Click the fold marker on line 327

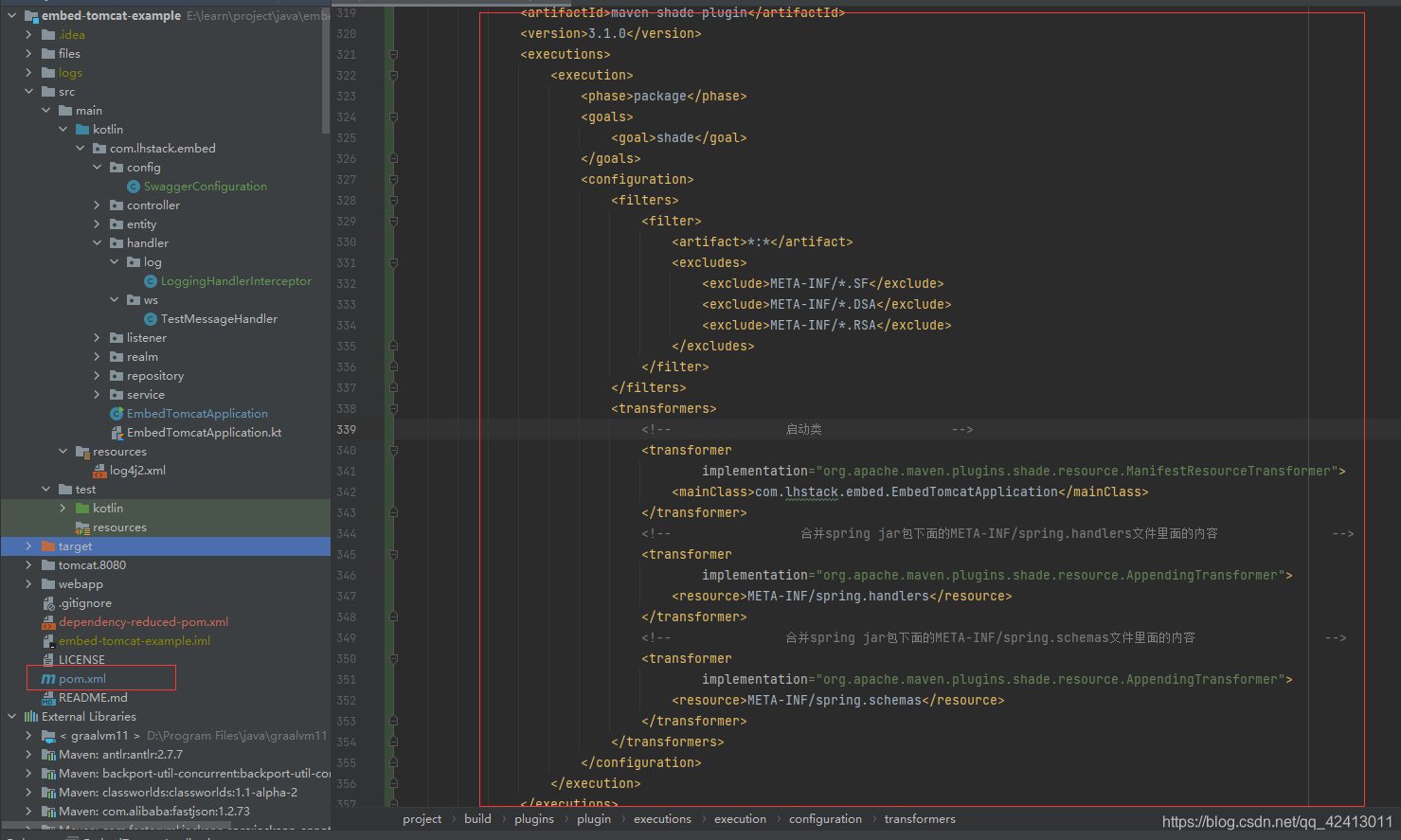[x=393, y=180]
